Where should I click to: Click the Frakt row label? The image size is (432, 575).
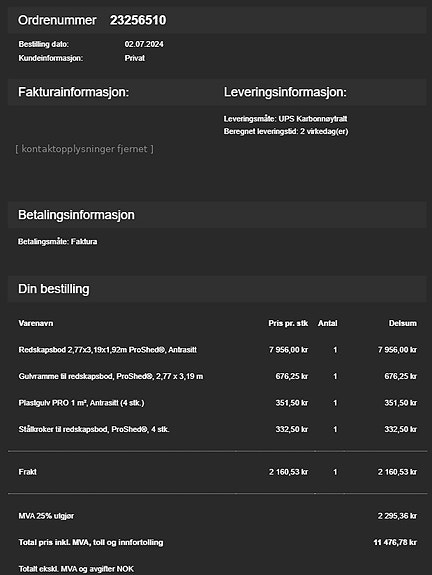28,472
